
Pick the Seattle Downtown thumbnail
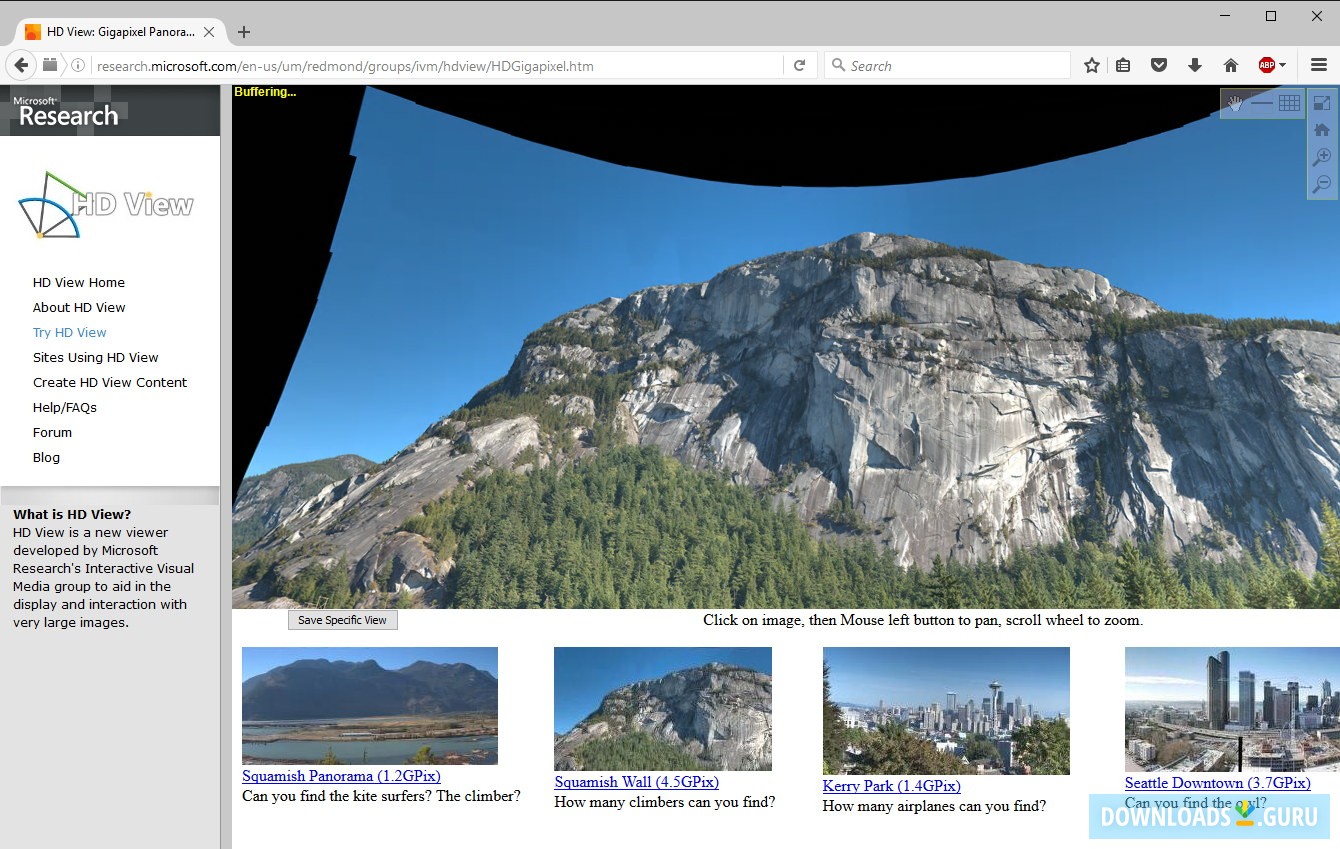coord(1232,710)
